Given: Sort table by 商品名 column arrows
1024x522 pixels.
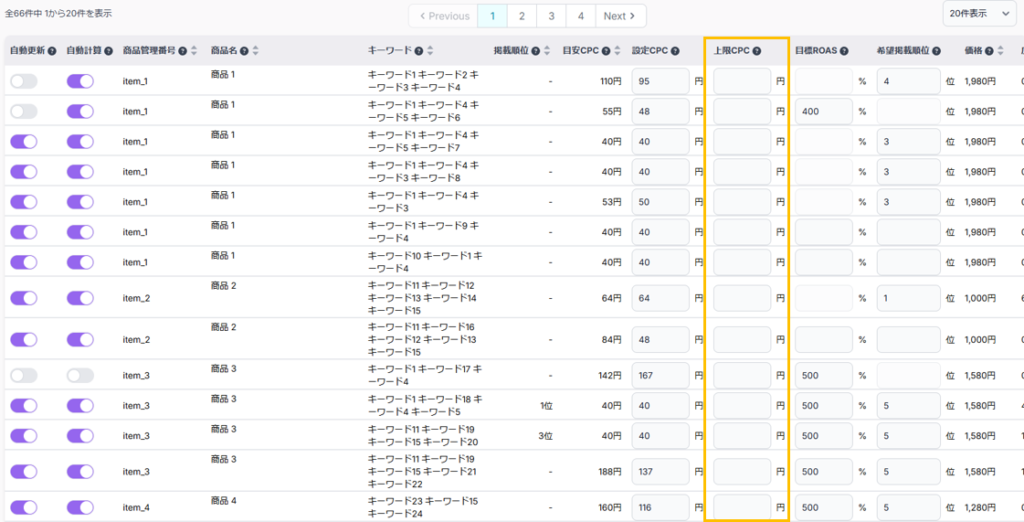Looking at the screenshot, I should tap(256, 51).
